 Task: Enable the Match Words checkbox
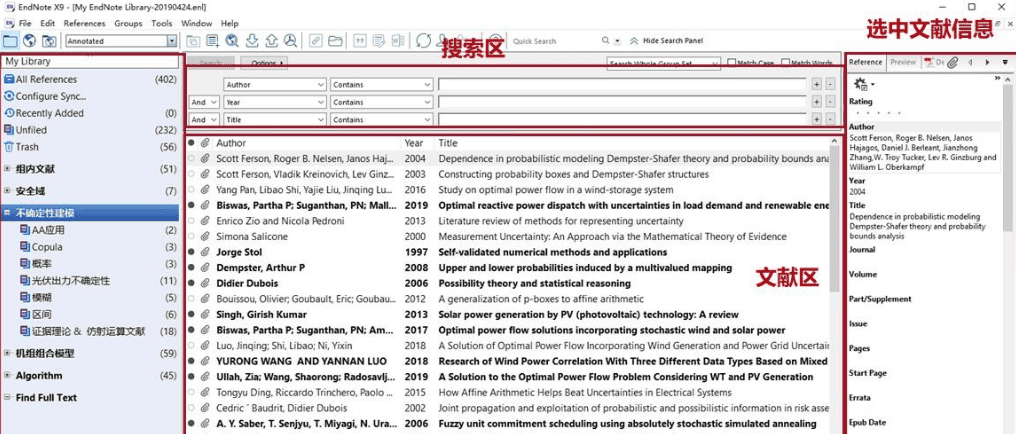785,63
